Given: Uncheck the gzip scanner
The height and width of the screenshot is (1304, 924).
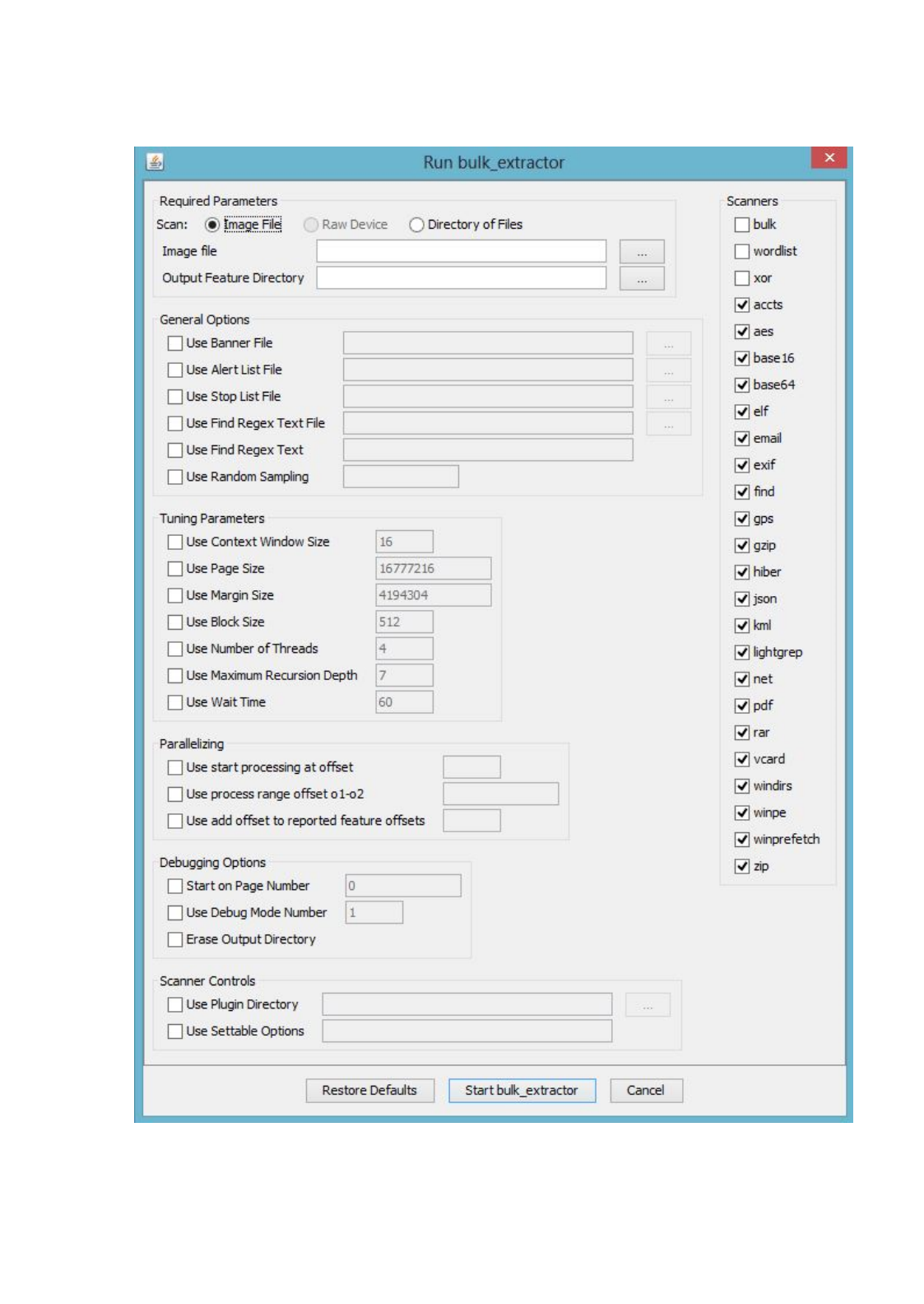Looking at the screenshot, I should pos(741,546).
